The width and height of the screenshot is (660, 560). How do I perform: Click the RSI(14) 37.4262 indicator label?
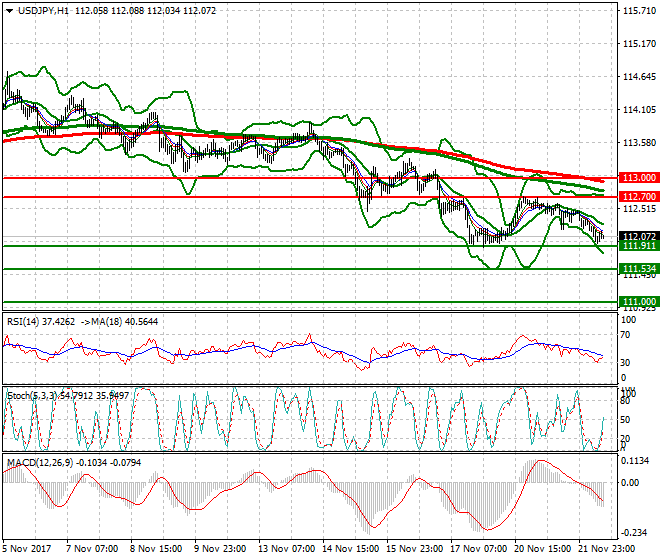point(41,322)
